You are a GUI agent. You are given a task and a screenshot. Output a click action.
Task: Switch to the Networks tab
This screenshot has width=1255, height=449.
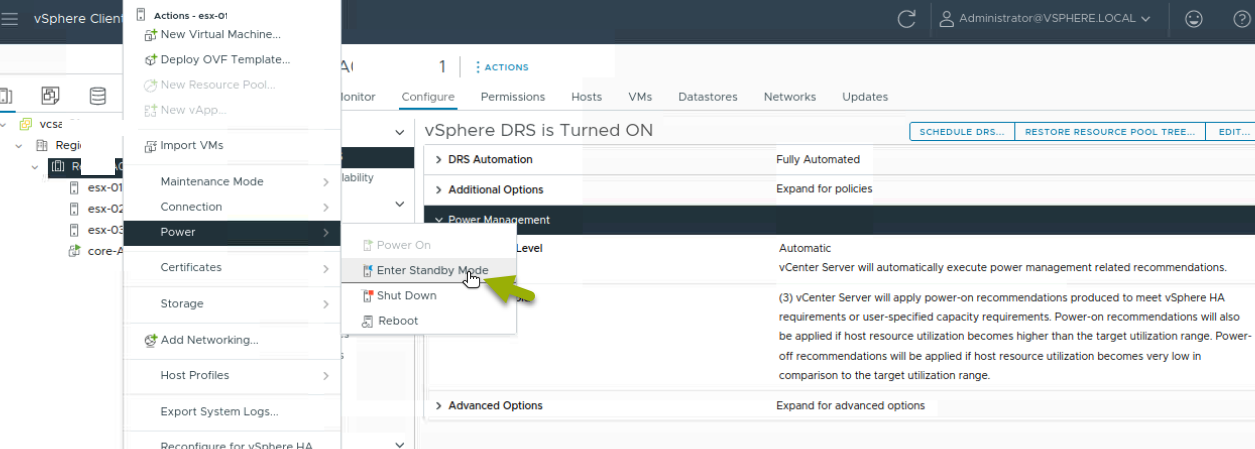pyautogui.click(x=790, y=97)
